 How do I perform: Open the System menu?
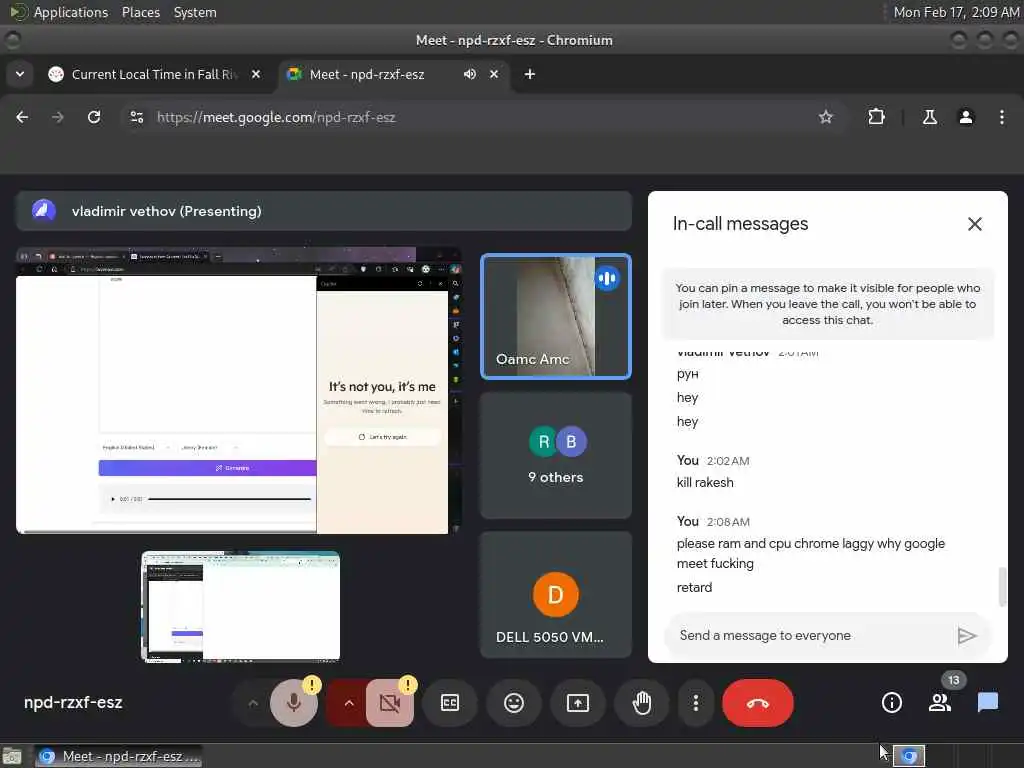[x=195, y=12]
